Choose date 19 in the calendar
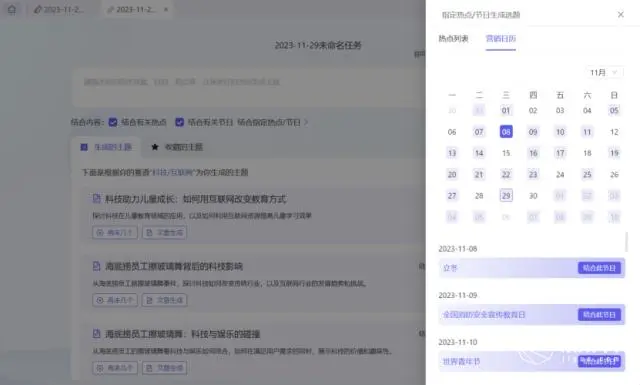Screen dimensions: 640x385 (x=614, y=153)
